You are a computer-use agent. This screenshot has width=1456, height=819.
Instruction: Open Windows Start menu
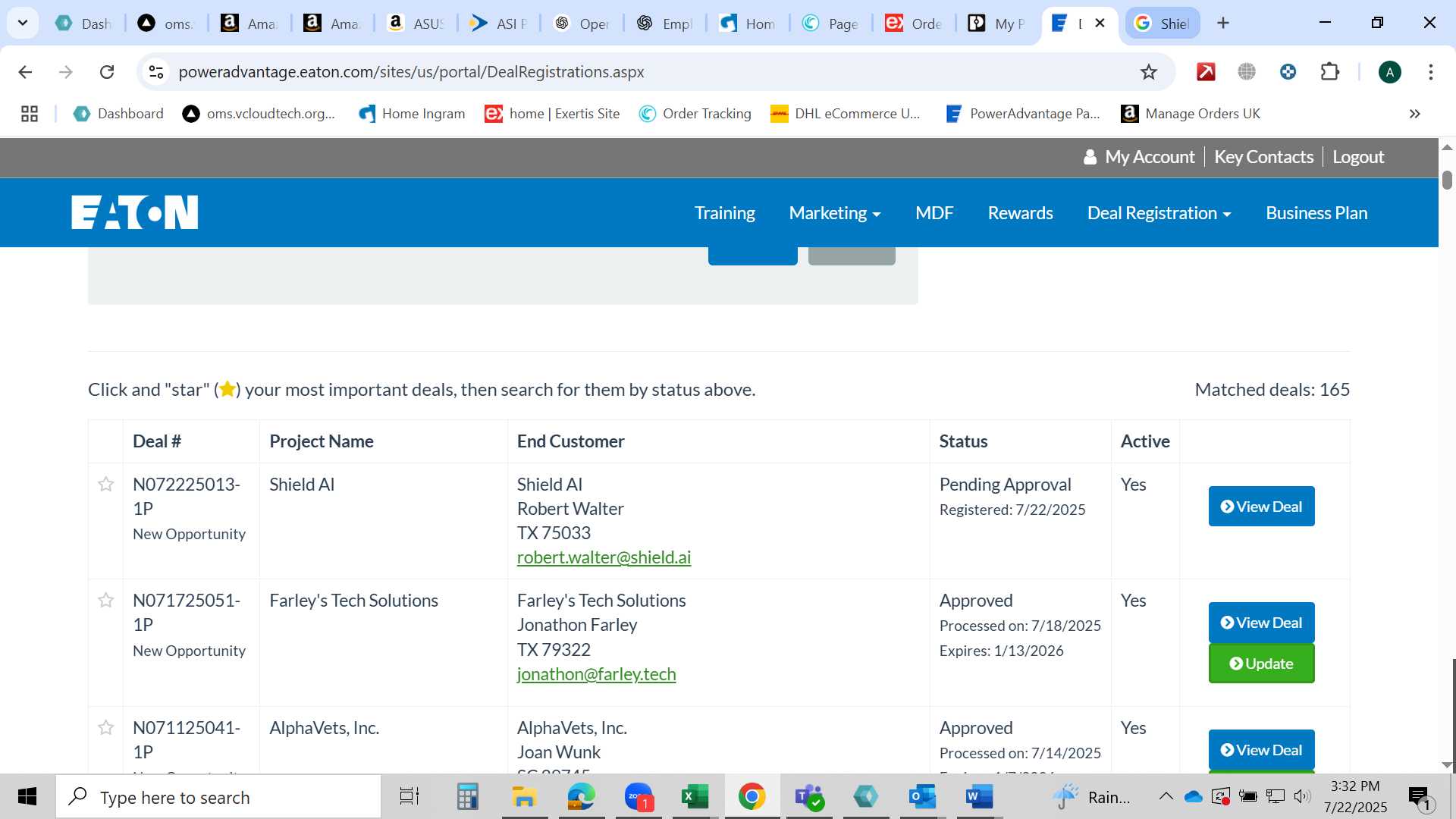coord(27,797)
